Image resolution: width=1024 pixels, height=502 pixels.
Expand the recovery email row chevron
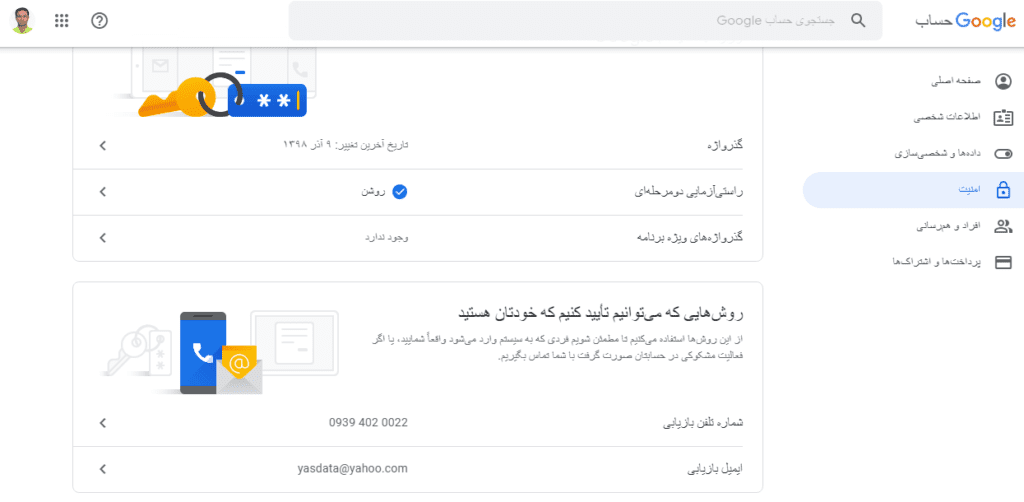tap(102, 468)
